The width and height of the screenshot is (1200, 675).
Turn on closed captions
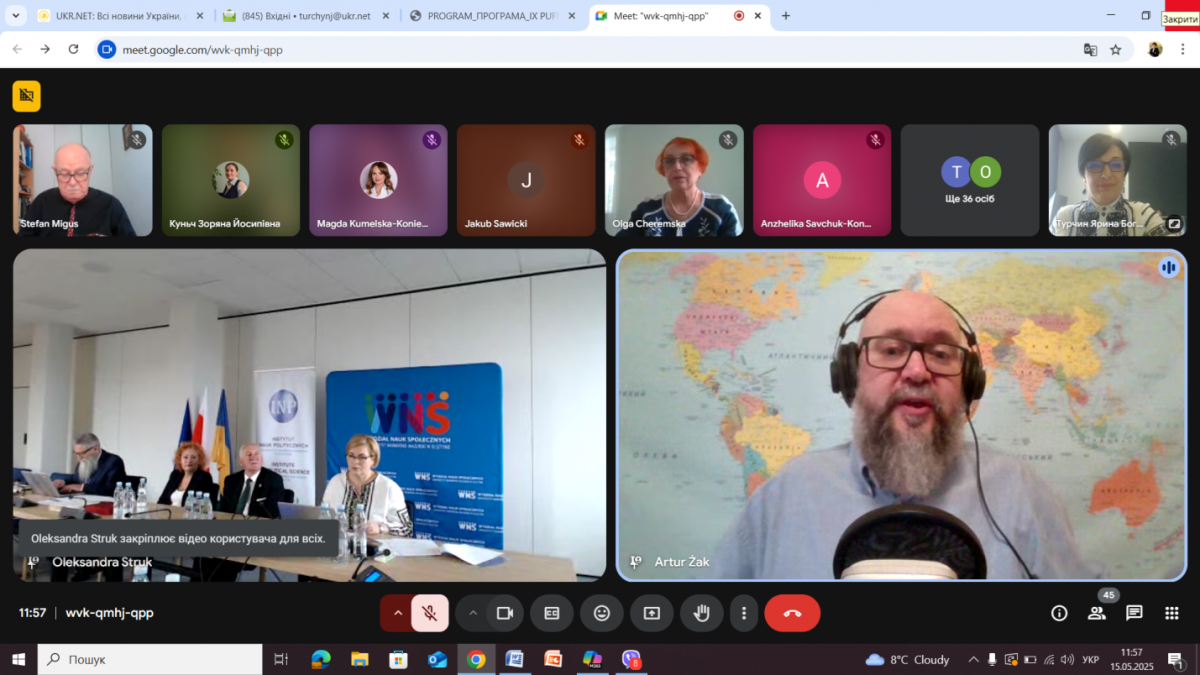click(552, 613)
